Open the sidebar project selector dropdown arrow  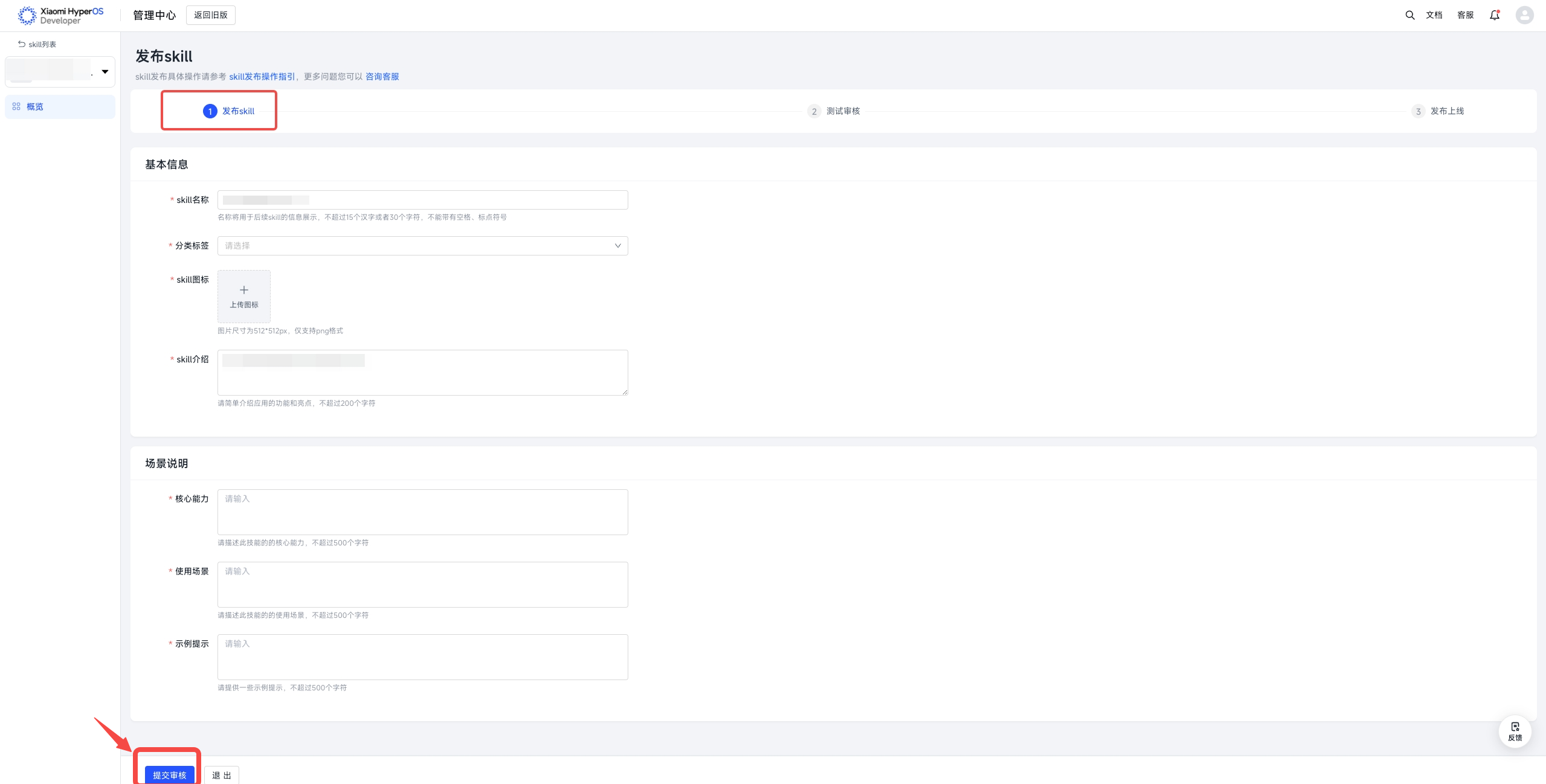(105, 72)
